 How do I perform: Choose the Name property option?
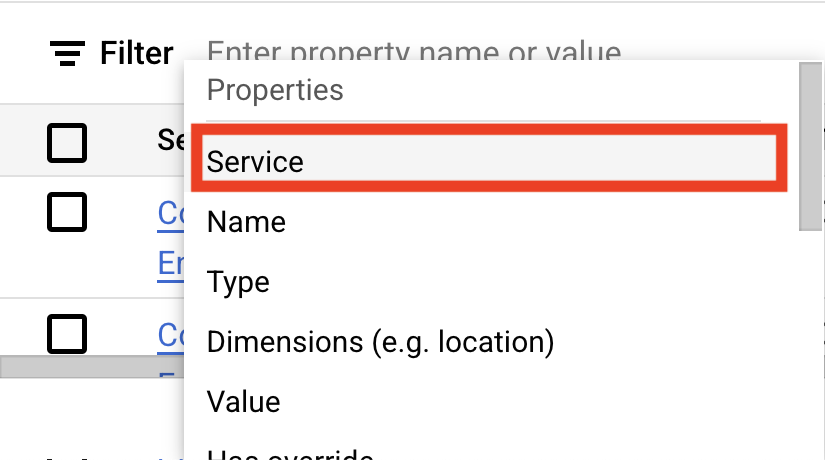[x=246, y=221]
